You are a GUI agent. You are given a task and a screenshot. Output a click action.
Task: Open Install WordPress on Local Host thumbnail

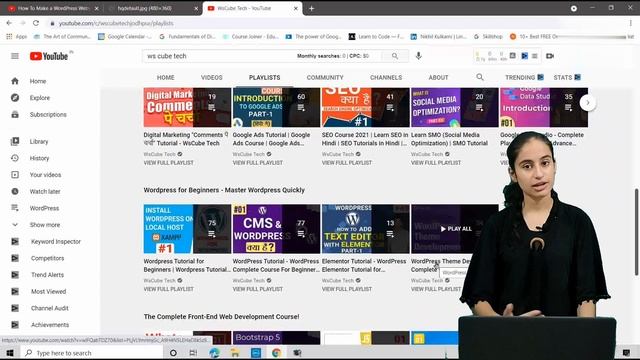pyautogui.click(x=187, y=229)
